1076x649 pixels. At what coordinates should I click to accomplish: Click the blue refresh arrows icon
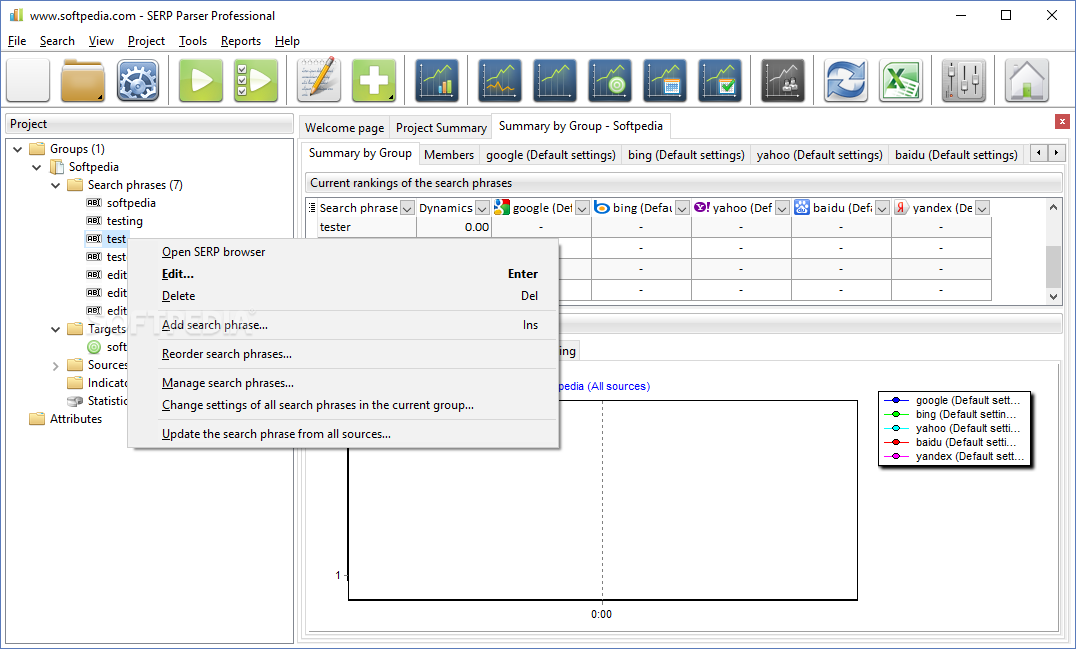(x=845, y=80)
